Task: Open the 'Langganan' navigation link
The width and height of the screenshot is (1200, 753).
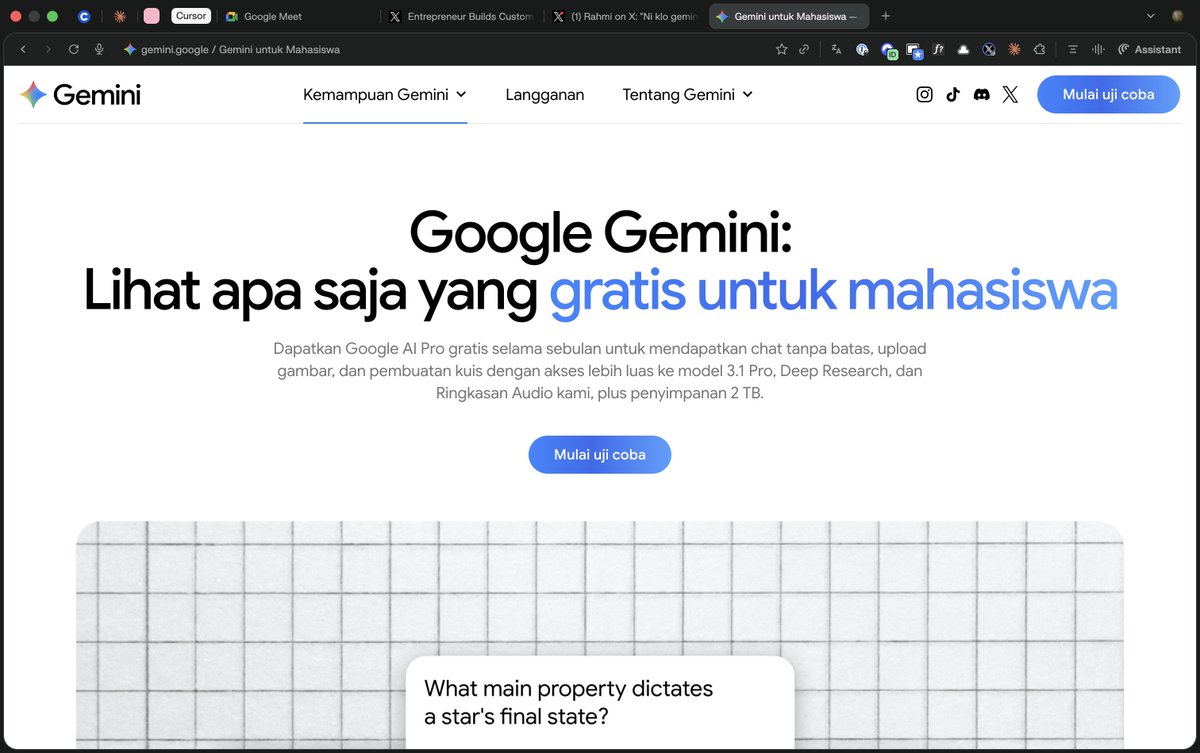Action: coord(545,95)
